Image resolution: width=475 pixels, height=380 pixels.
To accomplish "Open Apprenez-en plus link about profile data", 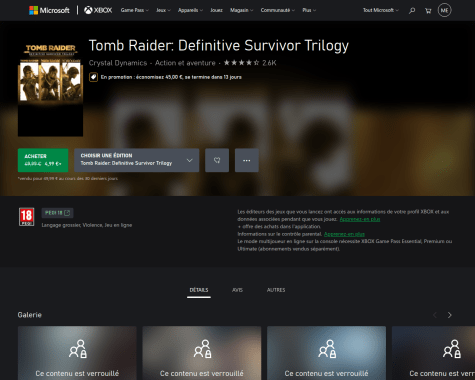I will coord(360,219).
